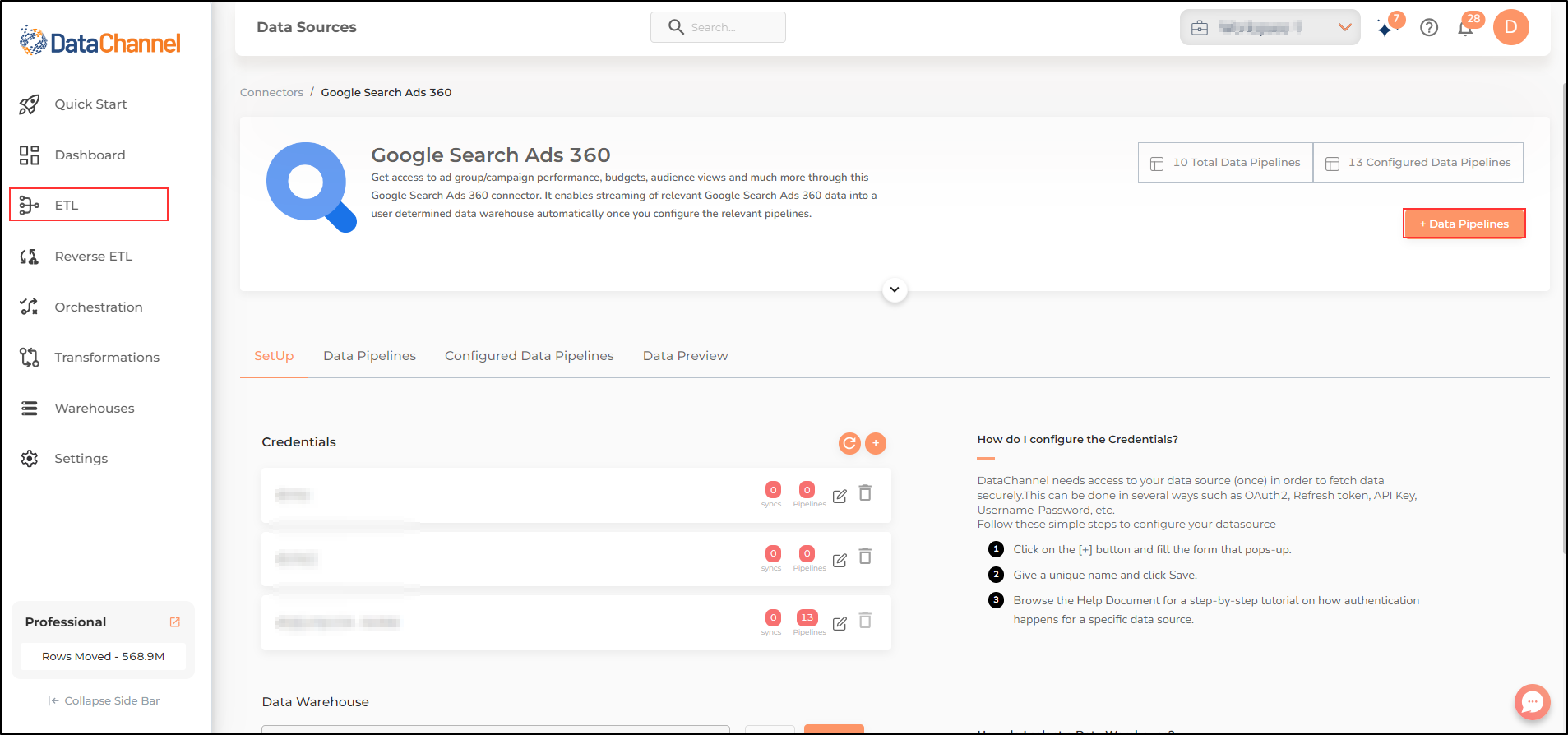Open Reverse ETL section

tap(93, 257)
